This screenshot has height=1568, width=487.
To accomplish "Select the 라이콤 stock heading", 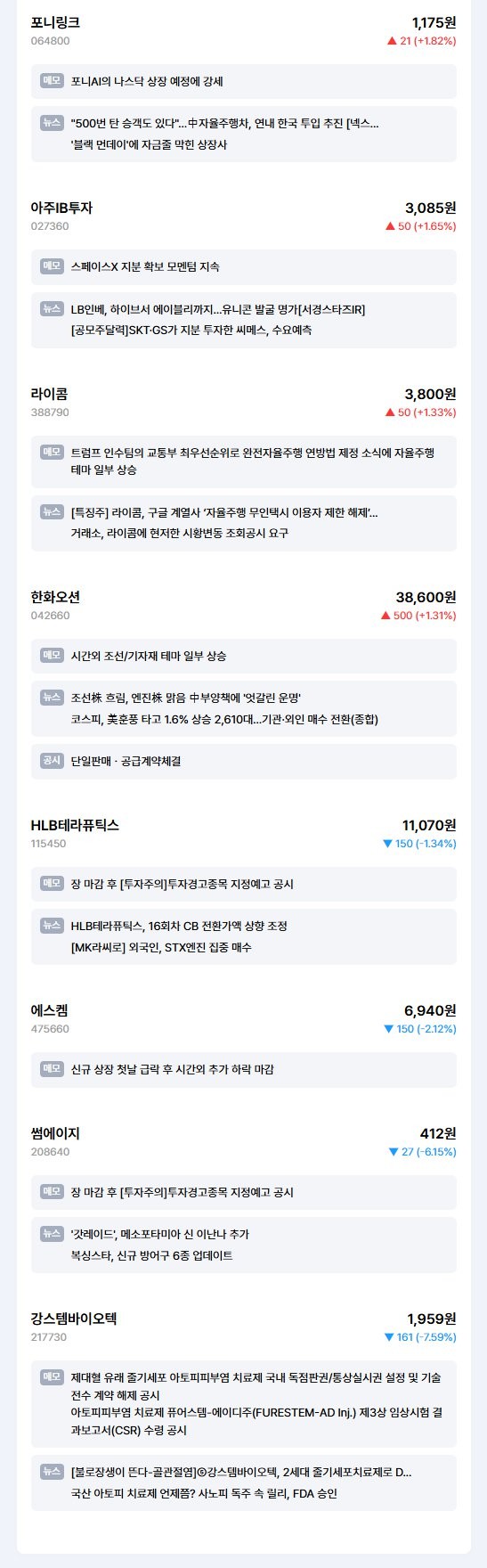I will pyautogui.click(x=49, y=393).
